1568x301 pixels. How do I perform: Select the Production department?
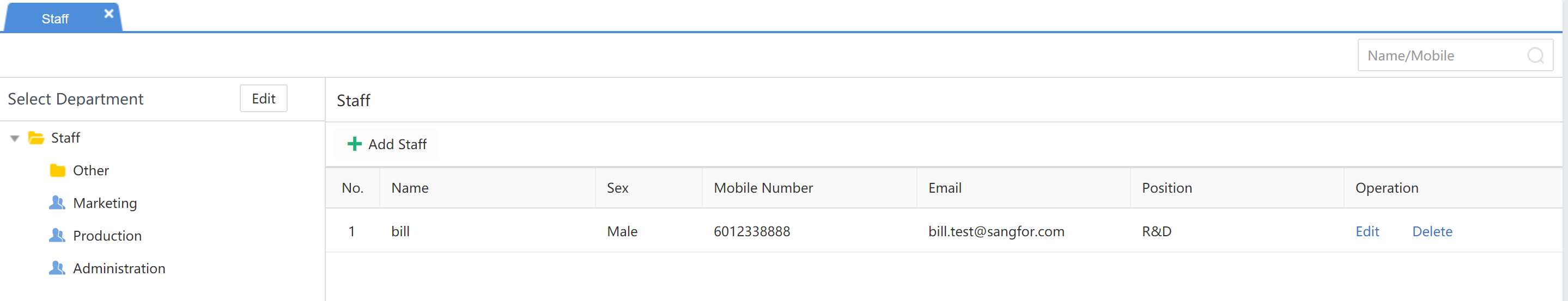tap(107, 236)
